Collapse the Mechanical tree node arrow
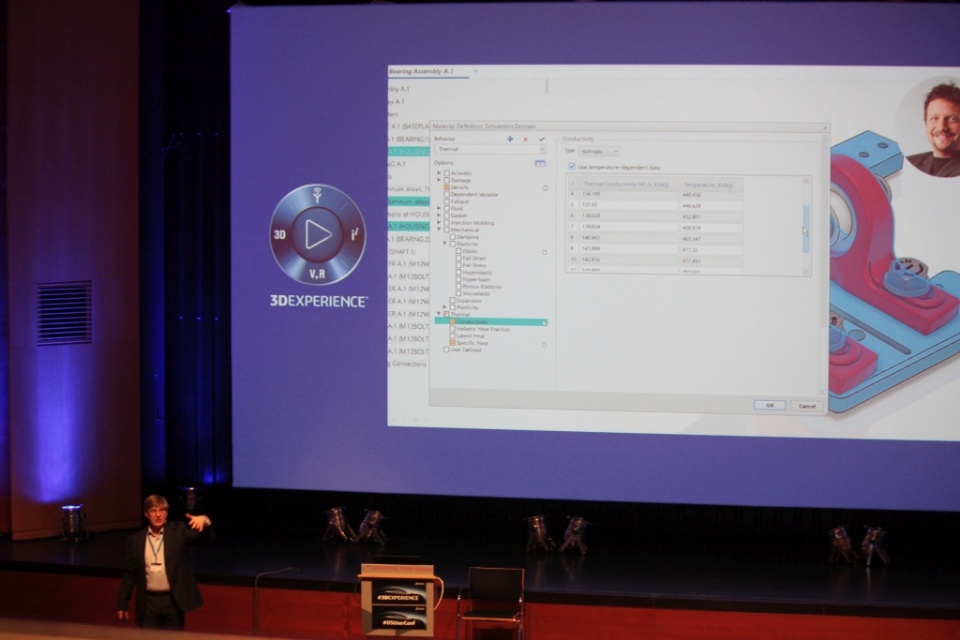This screenshot has width=960, height=640. [x=439, y=230]
